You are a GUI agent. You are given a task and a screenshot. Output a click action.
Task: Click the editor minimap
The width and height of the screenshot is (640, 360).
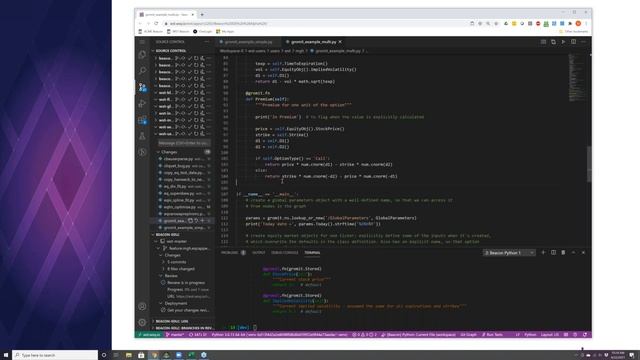pos(577,78)
